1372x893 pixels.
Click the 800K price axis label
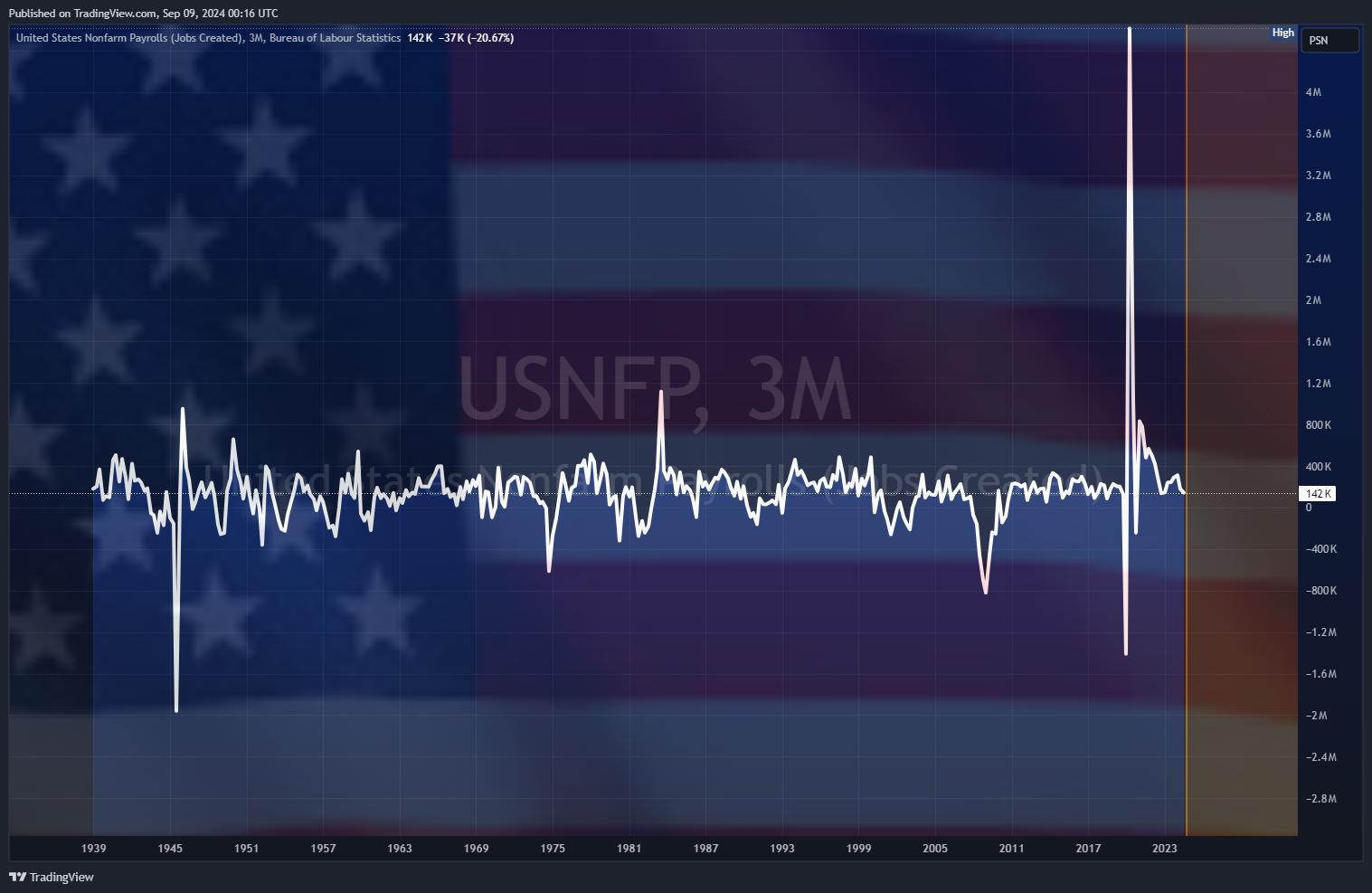point(1318,425)
